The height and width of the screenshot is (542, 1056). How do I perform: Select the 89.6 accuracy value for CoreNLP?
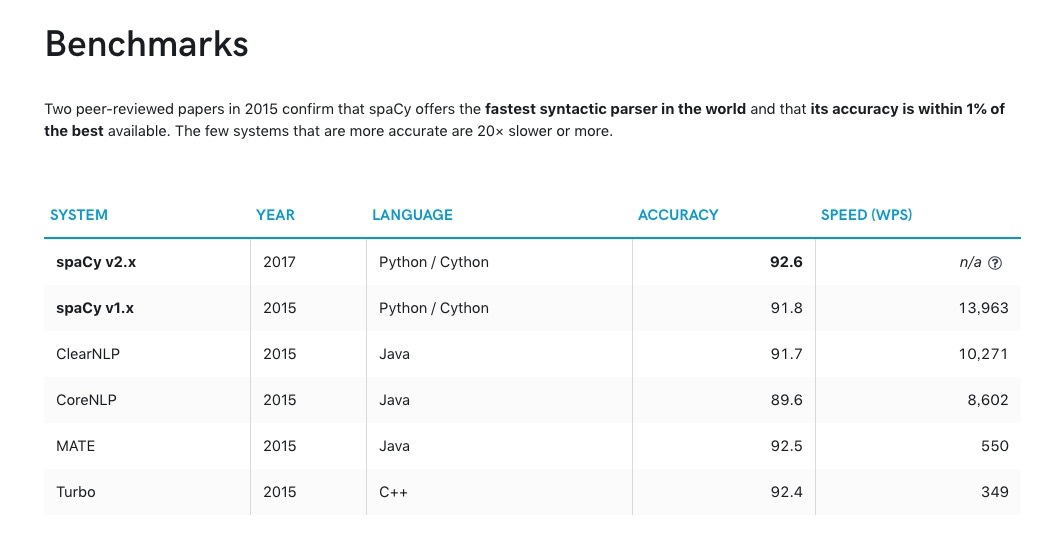pos(786,400)
